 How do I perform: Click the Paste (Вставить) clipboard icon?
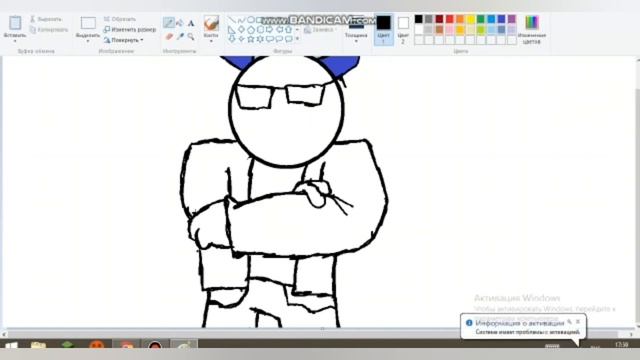click(15, 23)
